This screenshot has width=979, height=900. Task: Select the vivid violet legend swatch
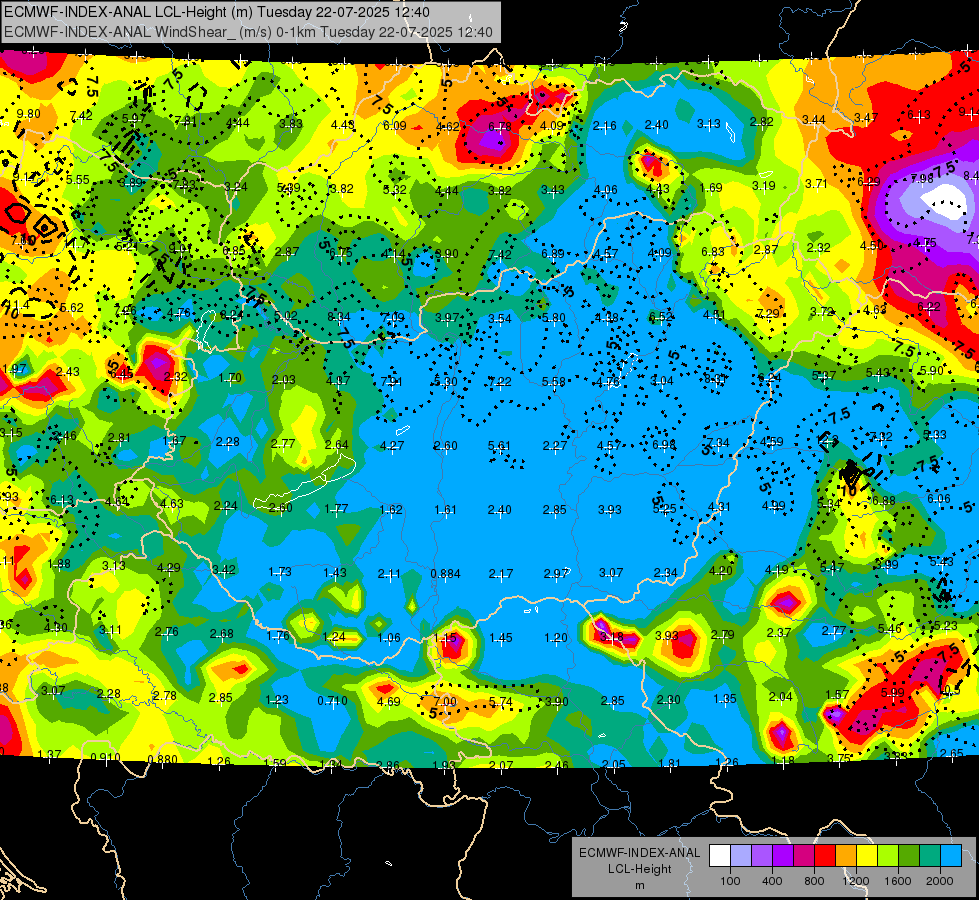tap(783, 856)
